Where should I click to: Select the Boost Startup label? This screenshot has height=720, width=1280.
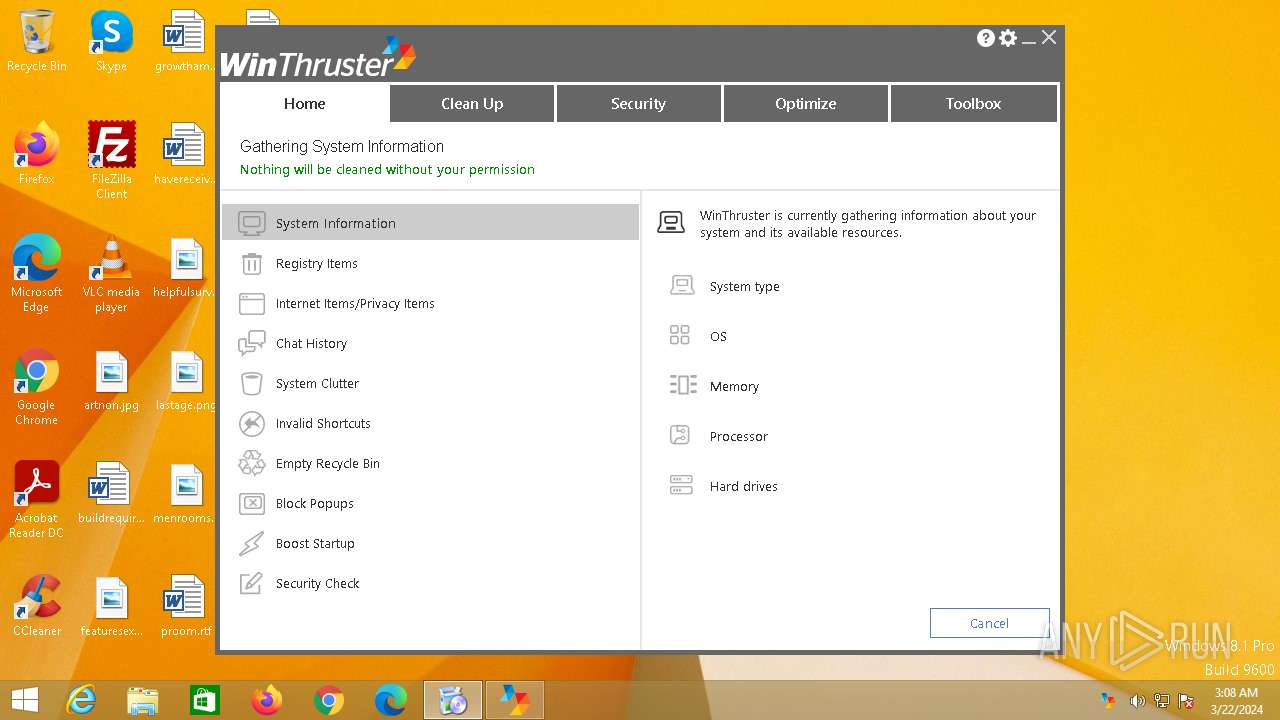coord(315,543)
